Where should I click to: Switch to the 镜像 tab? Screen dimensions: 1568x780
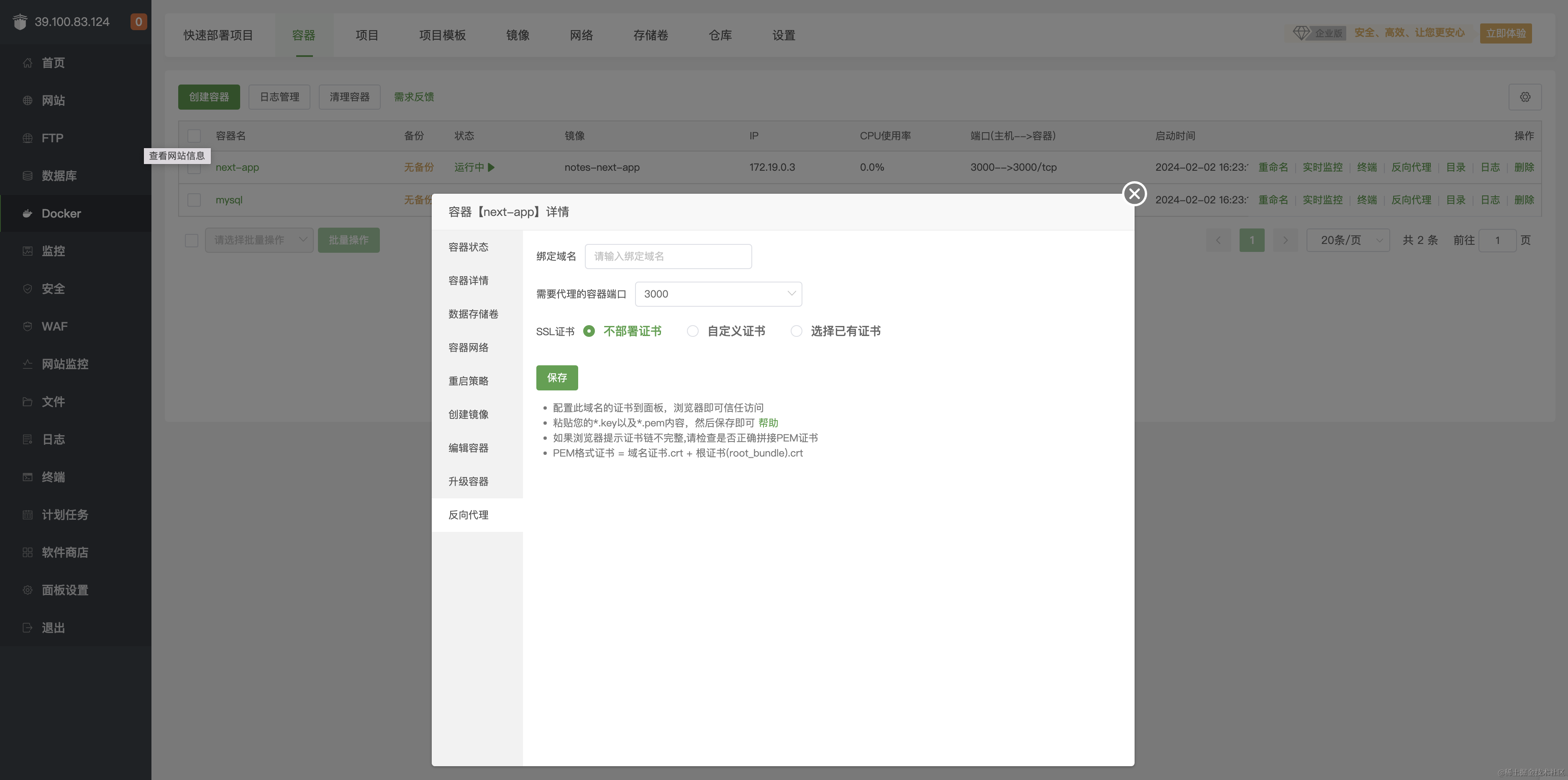518,35
